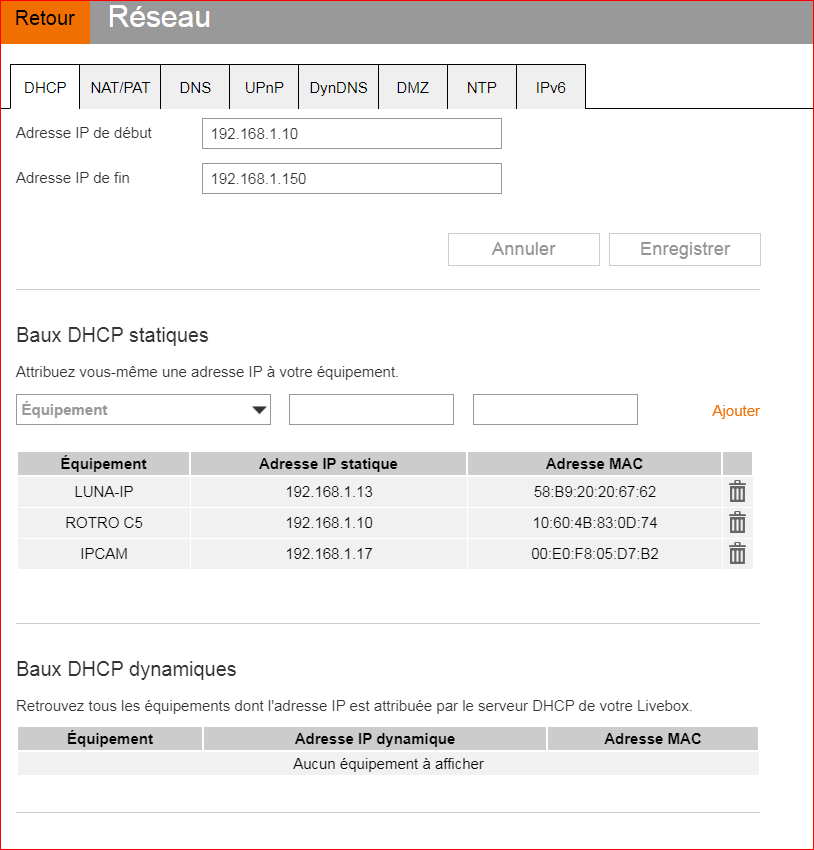Delete the LUNA-IP static lease
814x850 pixels.
(x=737, y=491)
